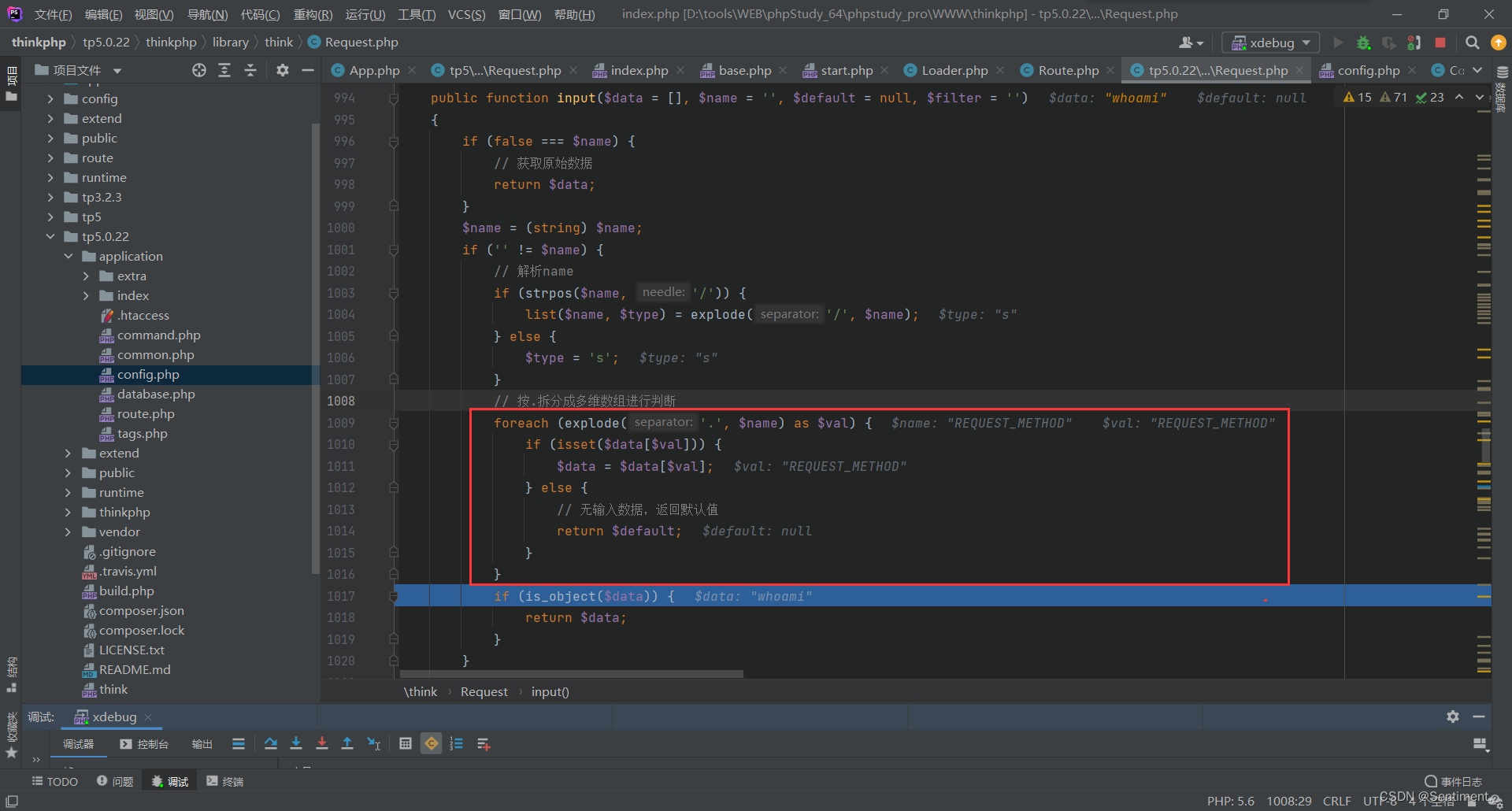Toggle listening for PHP debug connections
Image resolution: width=1512 pixels, height=811 pixels.
(x=1414, y=43)
